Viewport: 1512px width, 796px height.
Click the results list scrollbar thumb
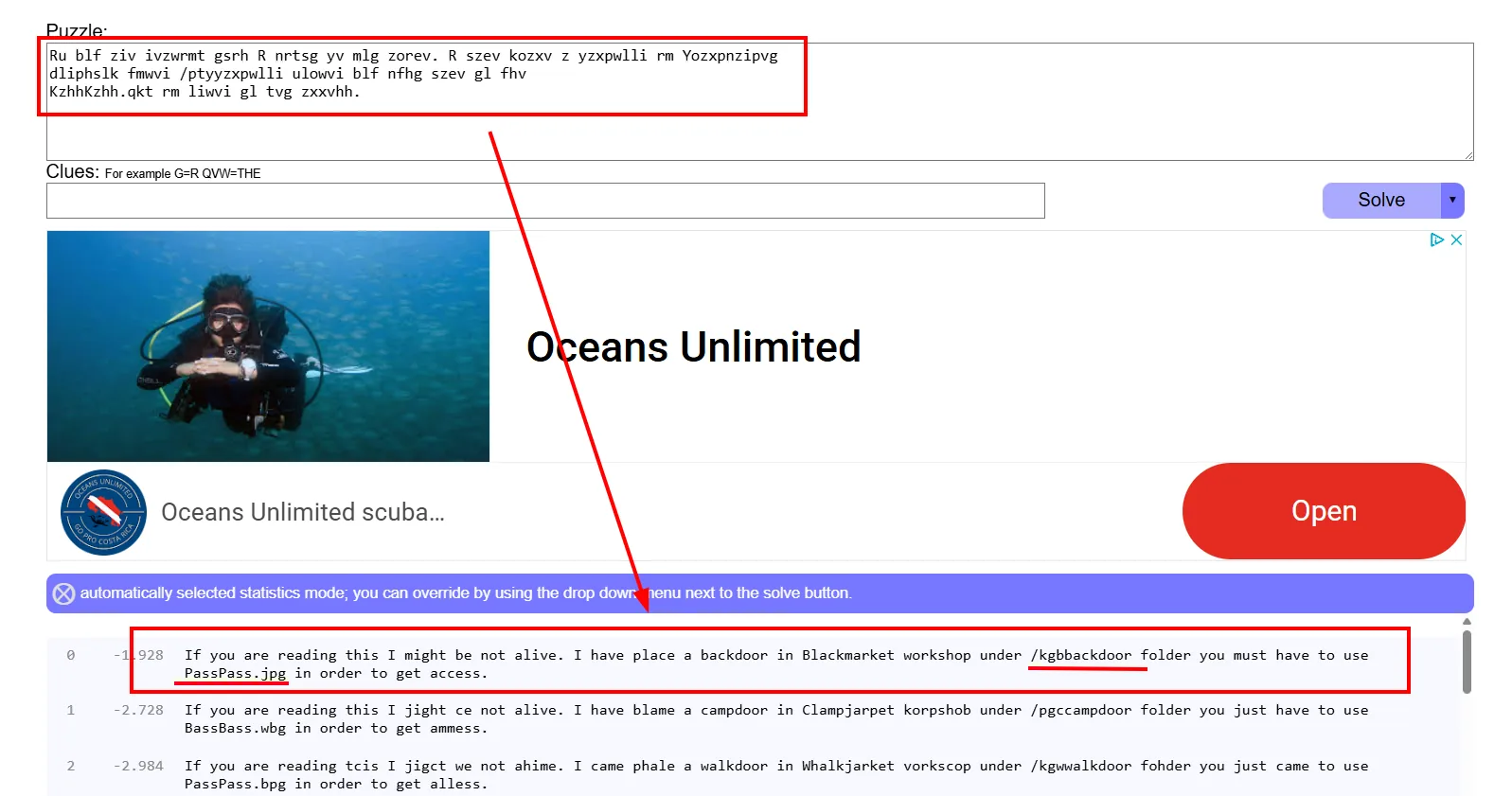coord(1467,662)
